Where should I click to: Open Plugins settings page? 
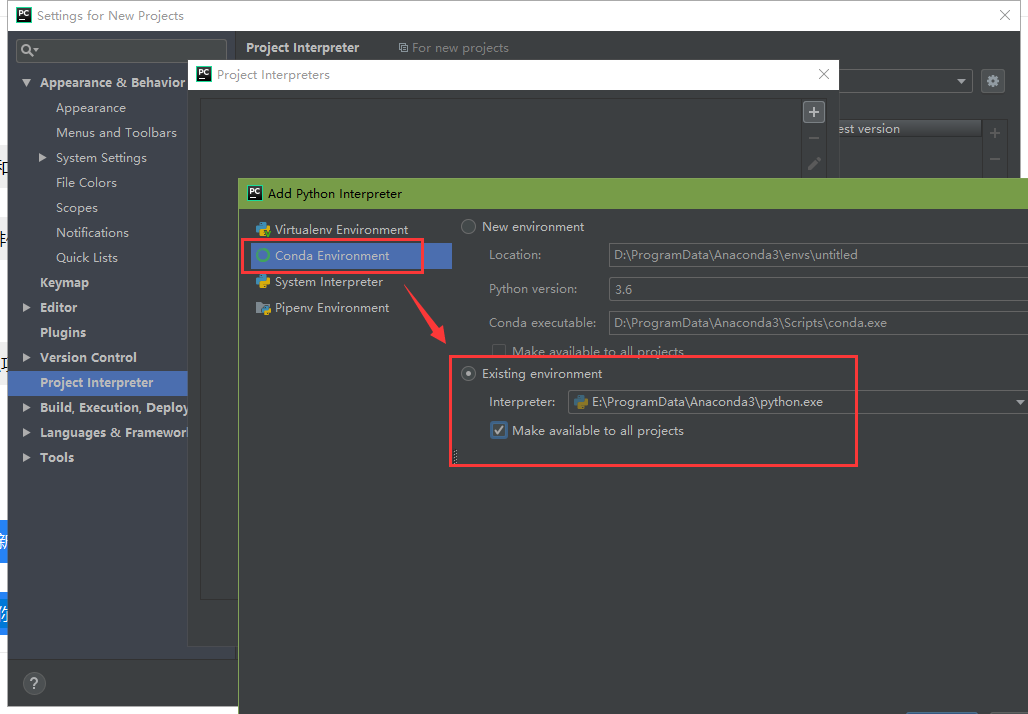[63, 332]
